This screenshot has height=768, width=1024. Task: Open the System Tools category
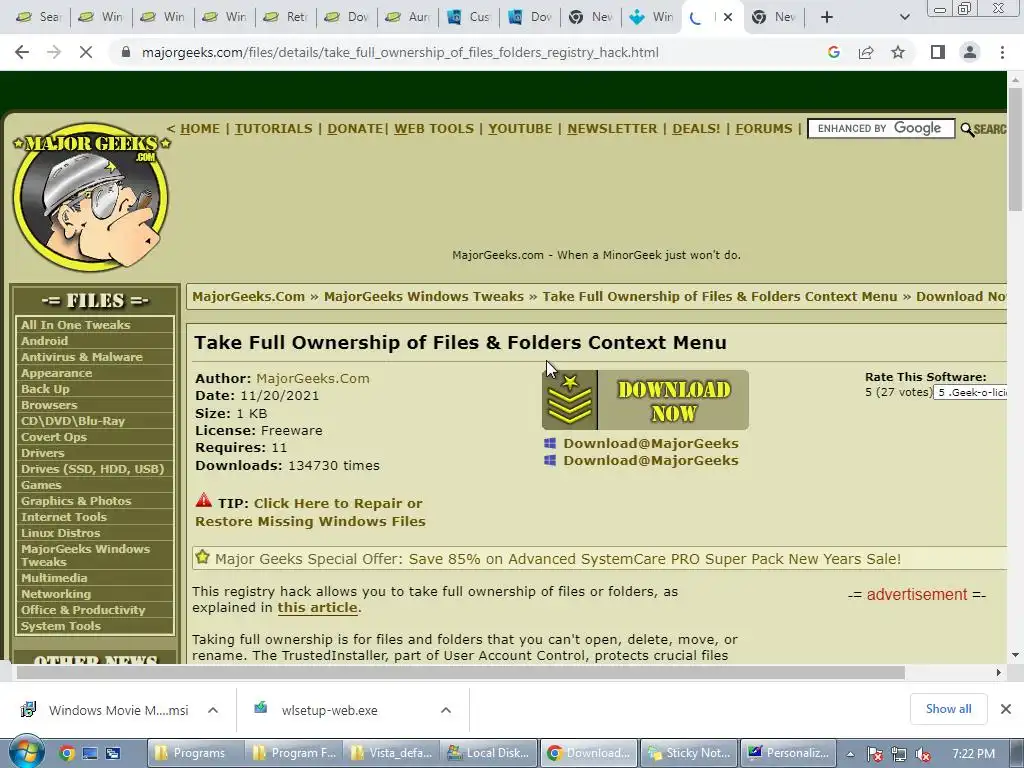pos(61,626)
